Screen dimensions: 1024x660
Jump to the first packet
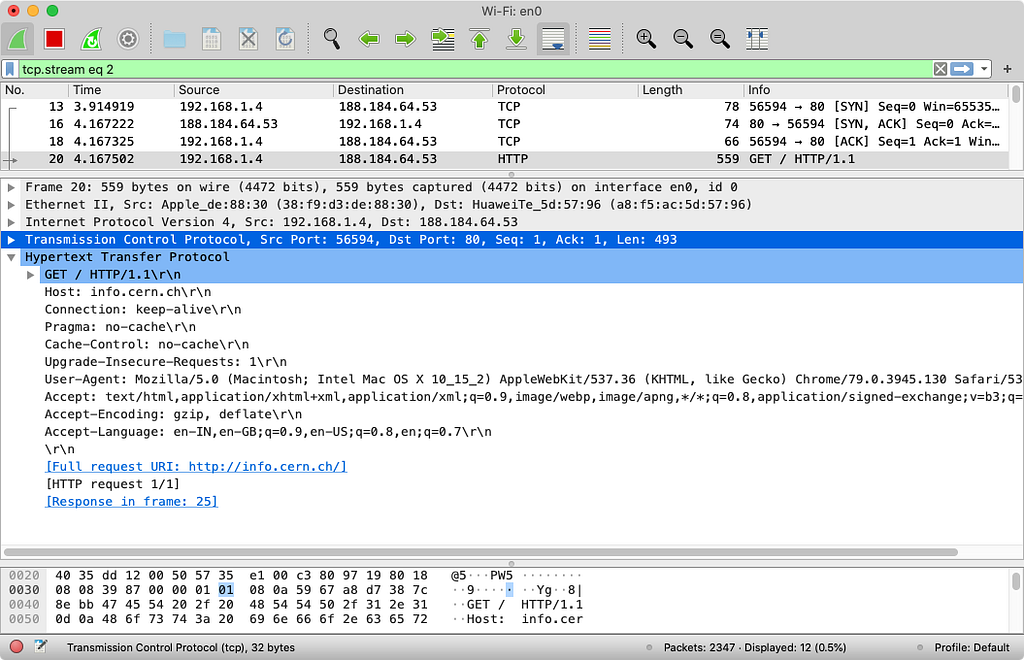tap(479, 39)
